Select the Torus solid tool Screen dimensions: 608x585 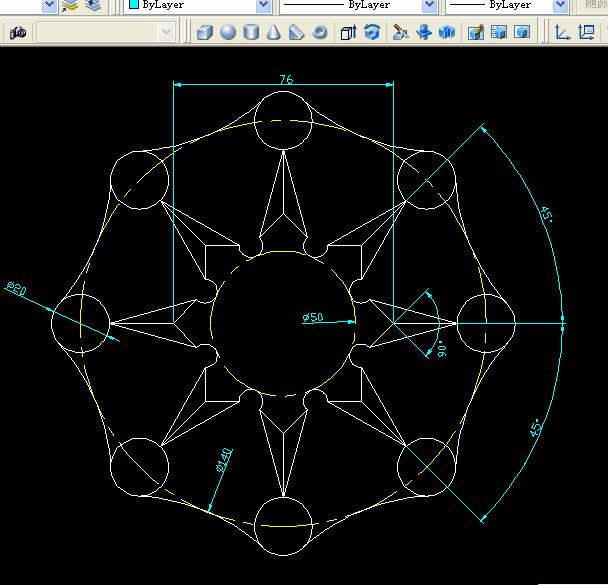tap(320, 32)
